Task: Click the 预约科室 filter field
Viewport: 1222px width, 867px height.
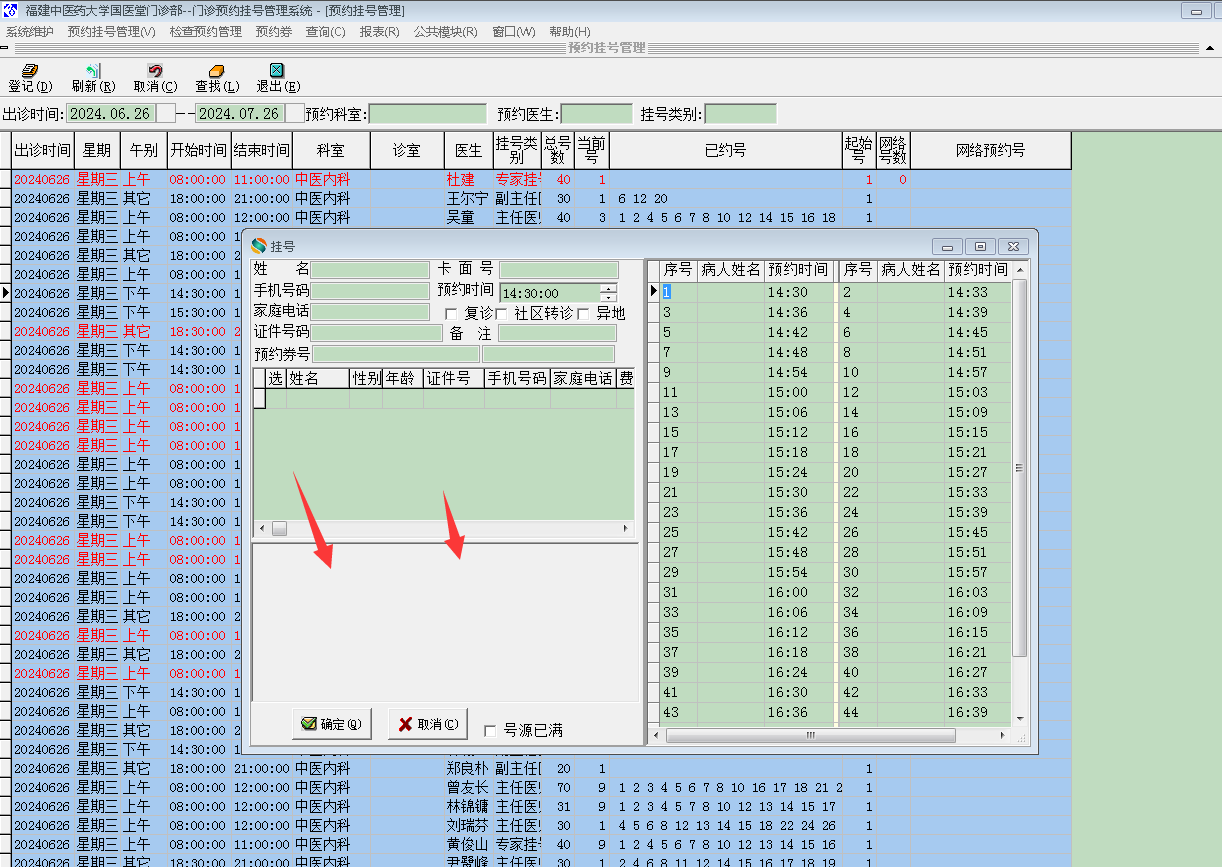Action: pos(428,114)
